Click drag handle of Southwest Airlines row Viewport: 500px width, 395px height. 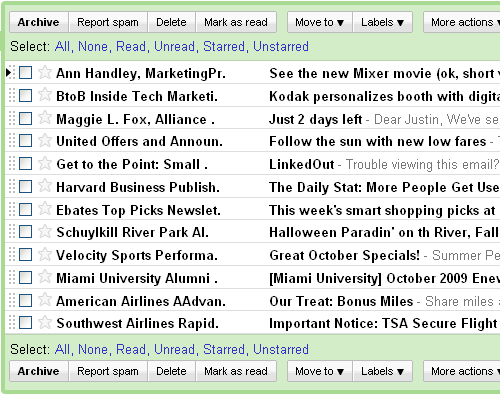point(12,323)
